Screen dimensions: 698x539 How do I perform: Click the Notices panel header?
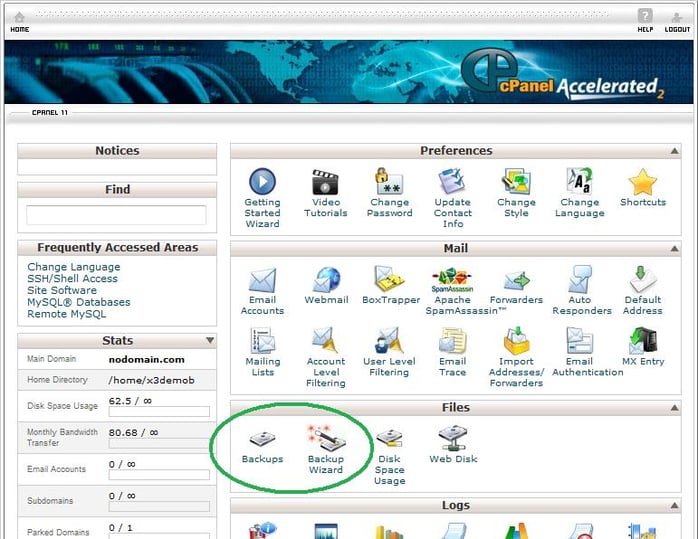117,150
